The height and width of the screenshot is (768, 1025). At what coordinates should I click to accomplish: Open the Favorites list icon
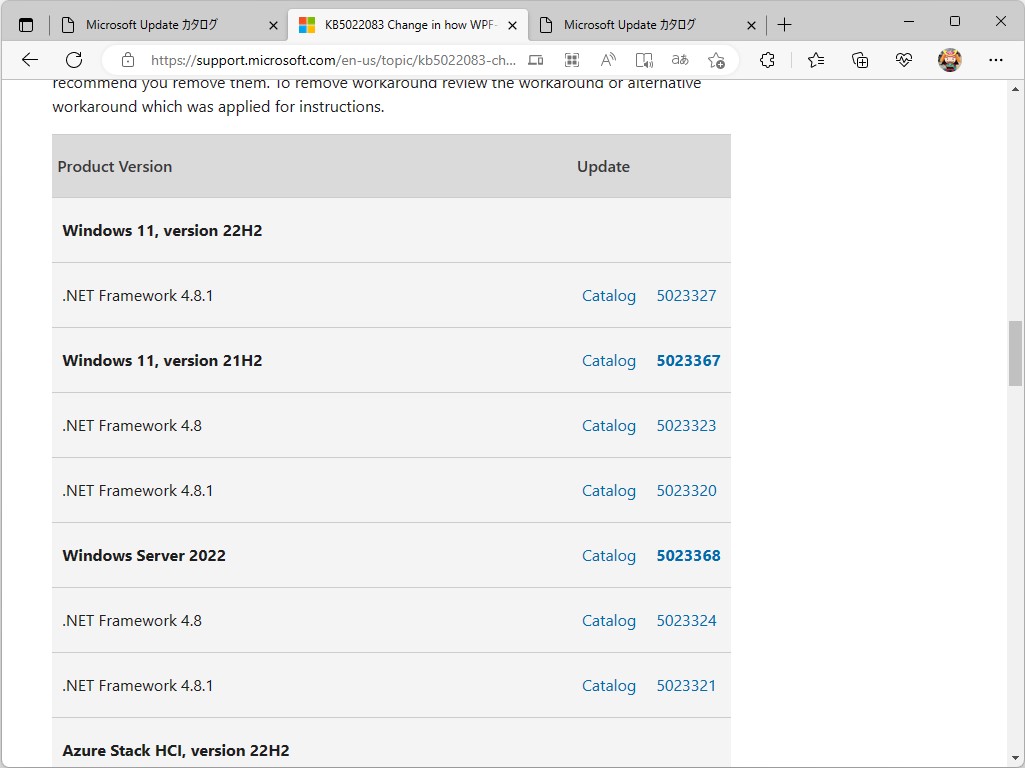[x=816, y=60]
